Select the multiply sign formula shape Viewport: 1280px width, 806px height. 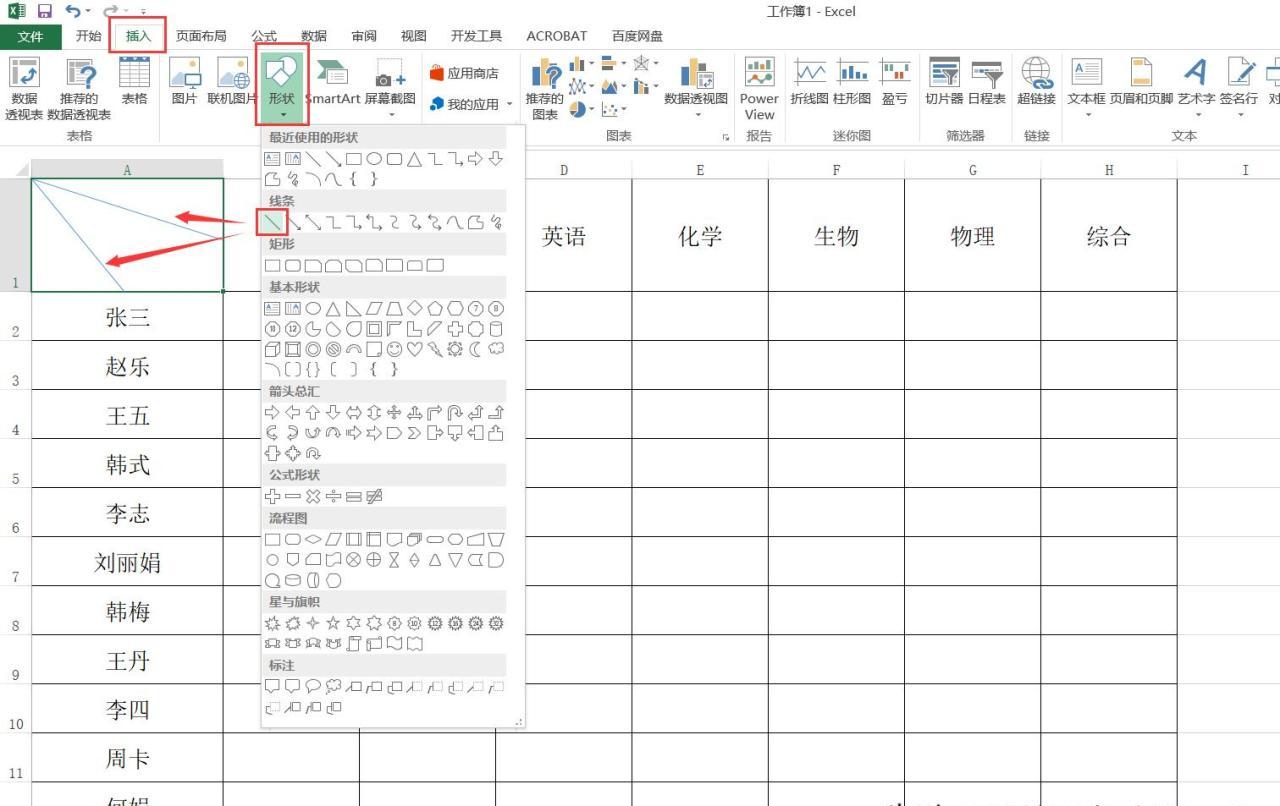click(313, 496)
